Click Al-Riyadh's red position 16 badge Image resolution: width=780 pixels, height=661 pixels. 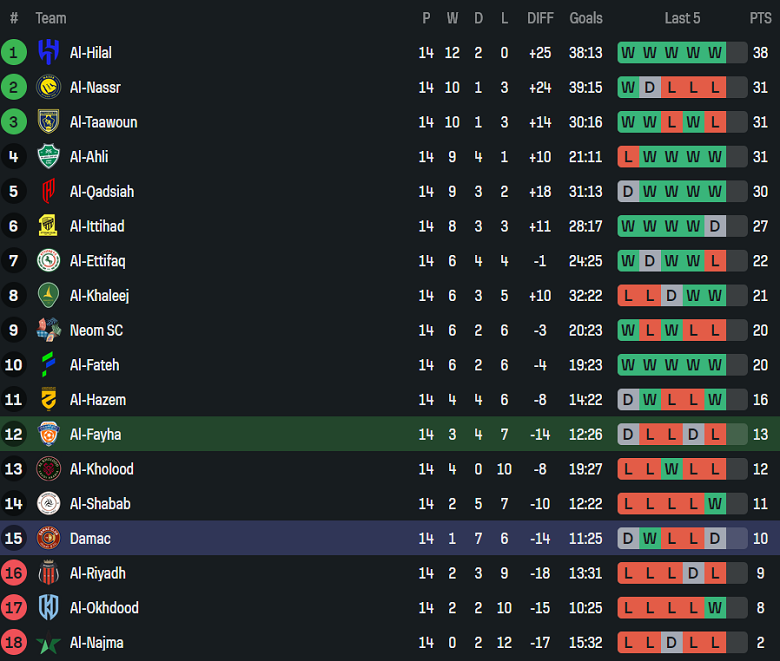[14, 573]
